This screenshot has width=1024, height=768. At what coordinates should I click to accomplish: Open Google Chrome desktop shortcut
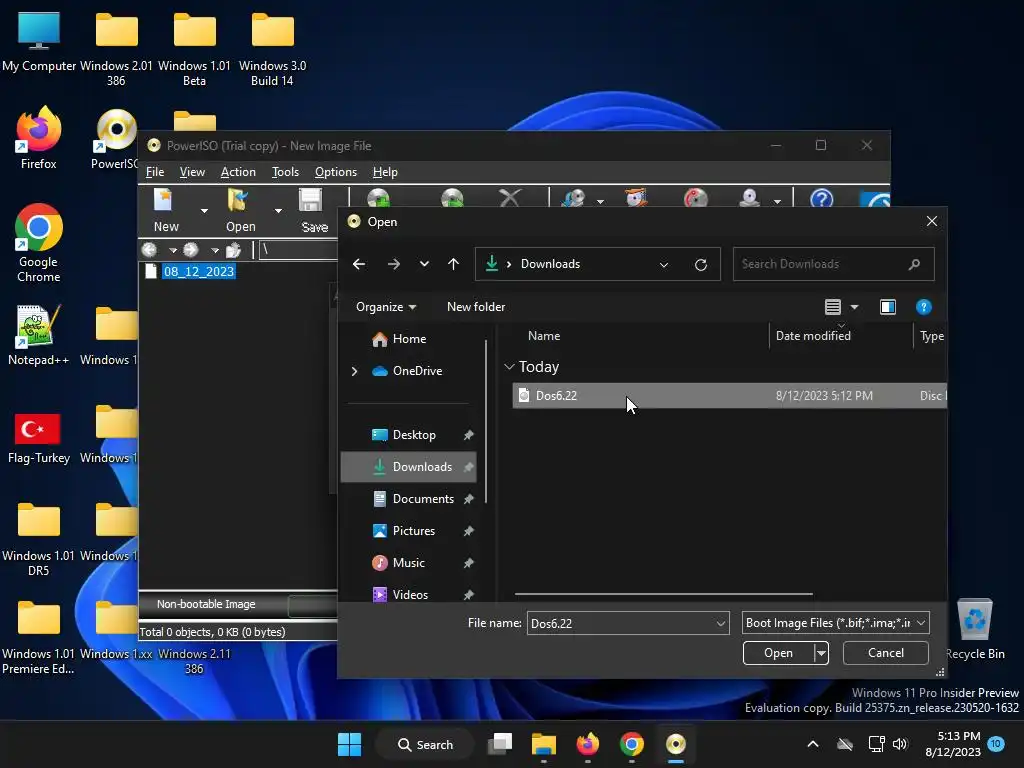coord(39,243)
